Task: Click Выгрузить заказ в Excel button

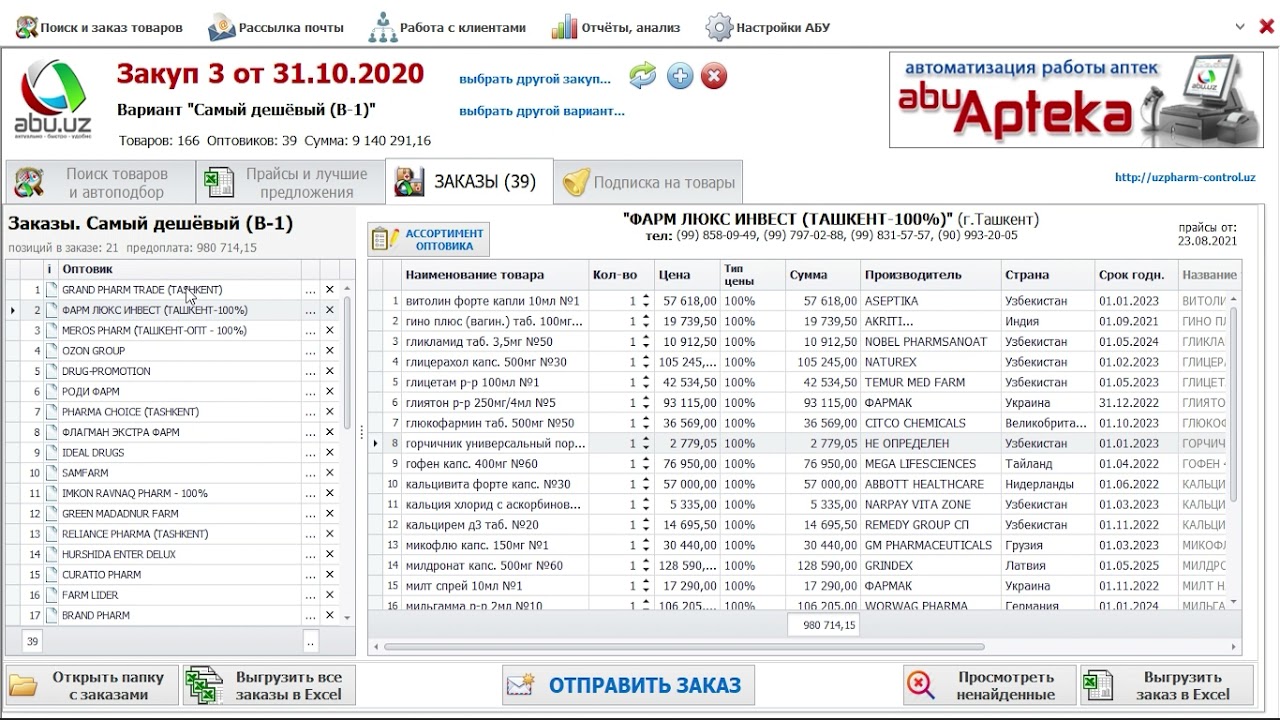Action: click(x=1167, y=686)
